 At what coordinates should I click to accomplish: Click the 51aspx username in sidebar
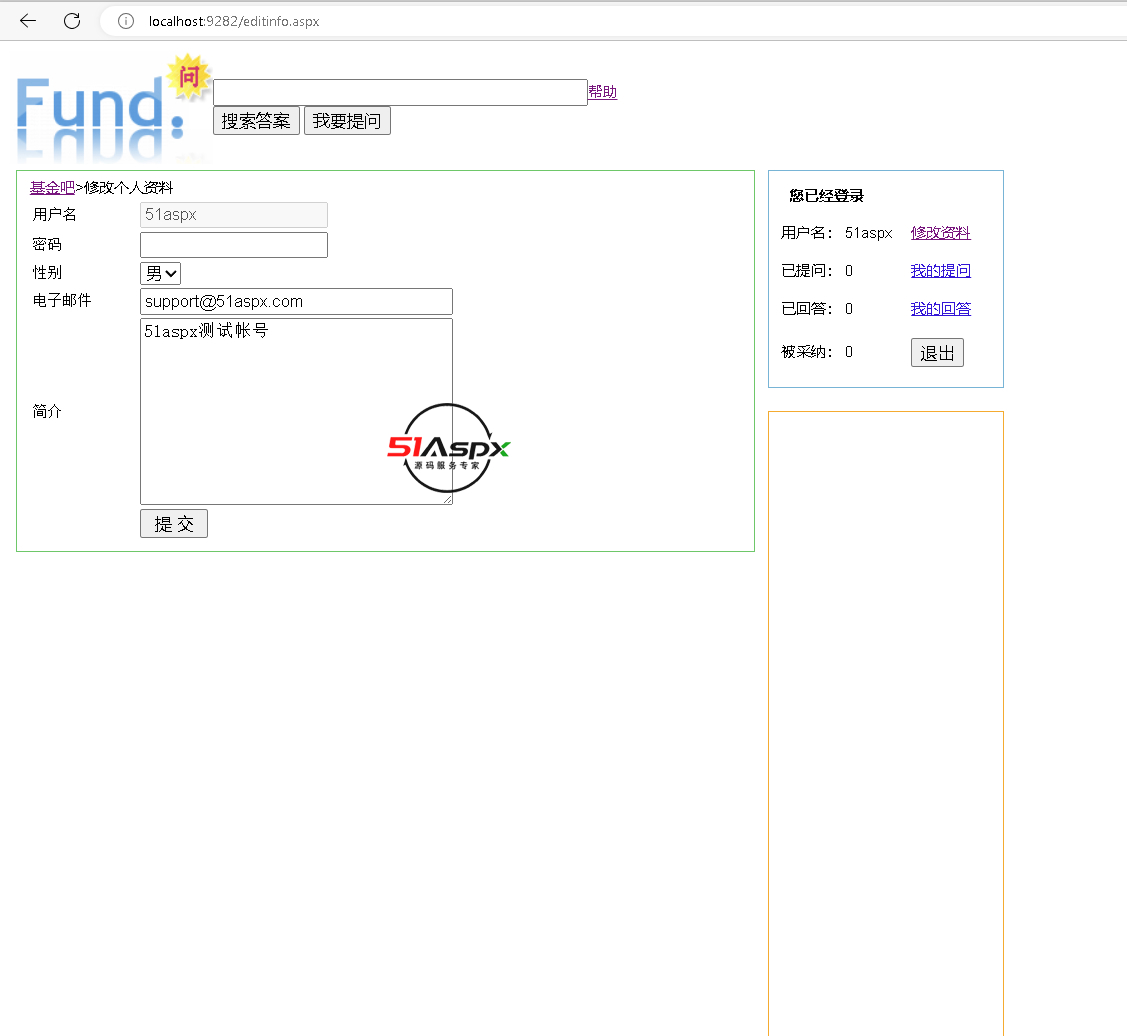tap(868, 233)
